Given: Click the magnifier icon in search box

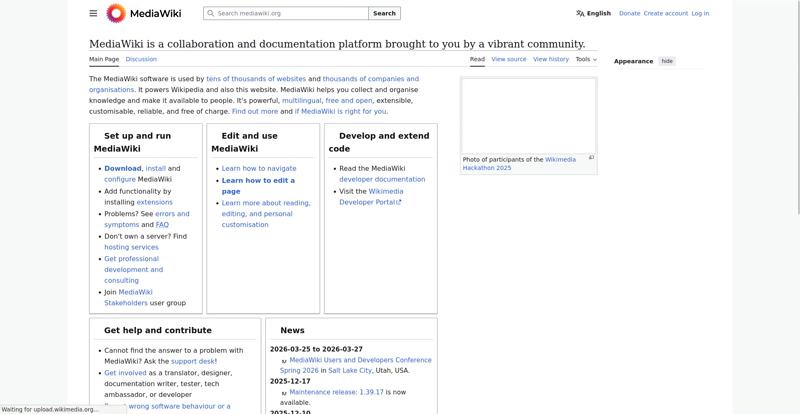Looking at the screenshot, I should click(210, 14).
